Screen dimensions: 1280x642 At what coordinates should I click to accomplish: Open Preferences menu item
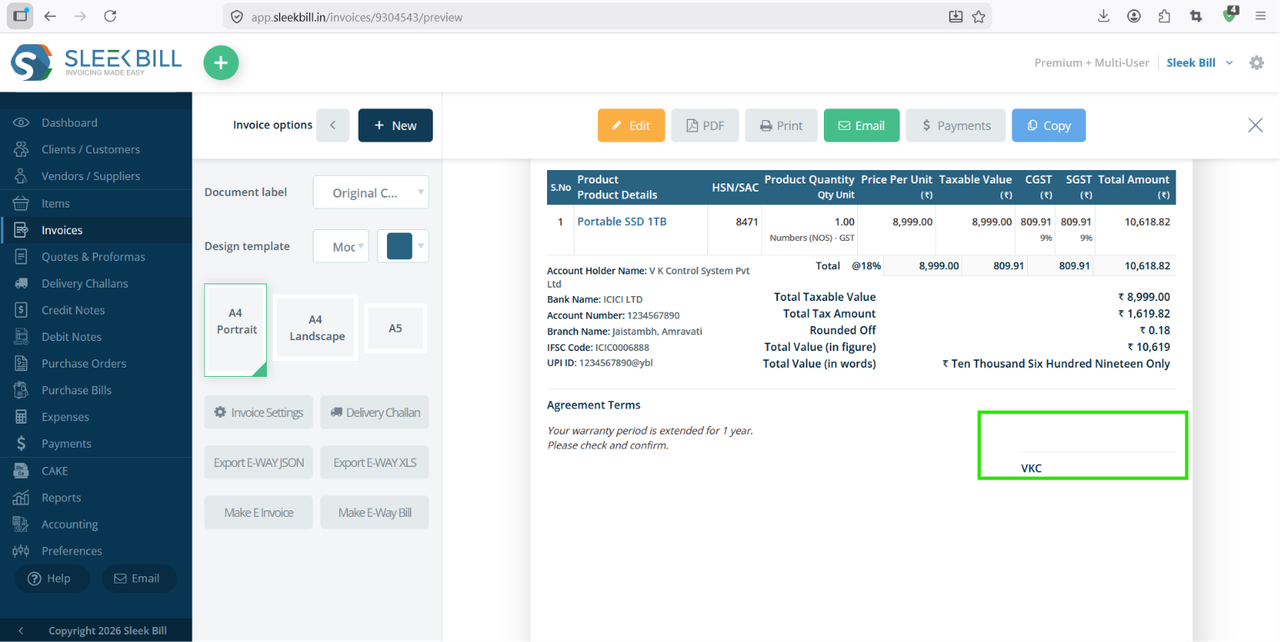point(71,551)
